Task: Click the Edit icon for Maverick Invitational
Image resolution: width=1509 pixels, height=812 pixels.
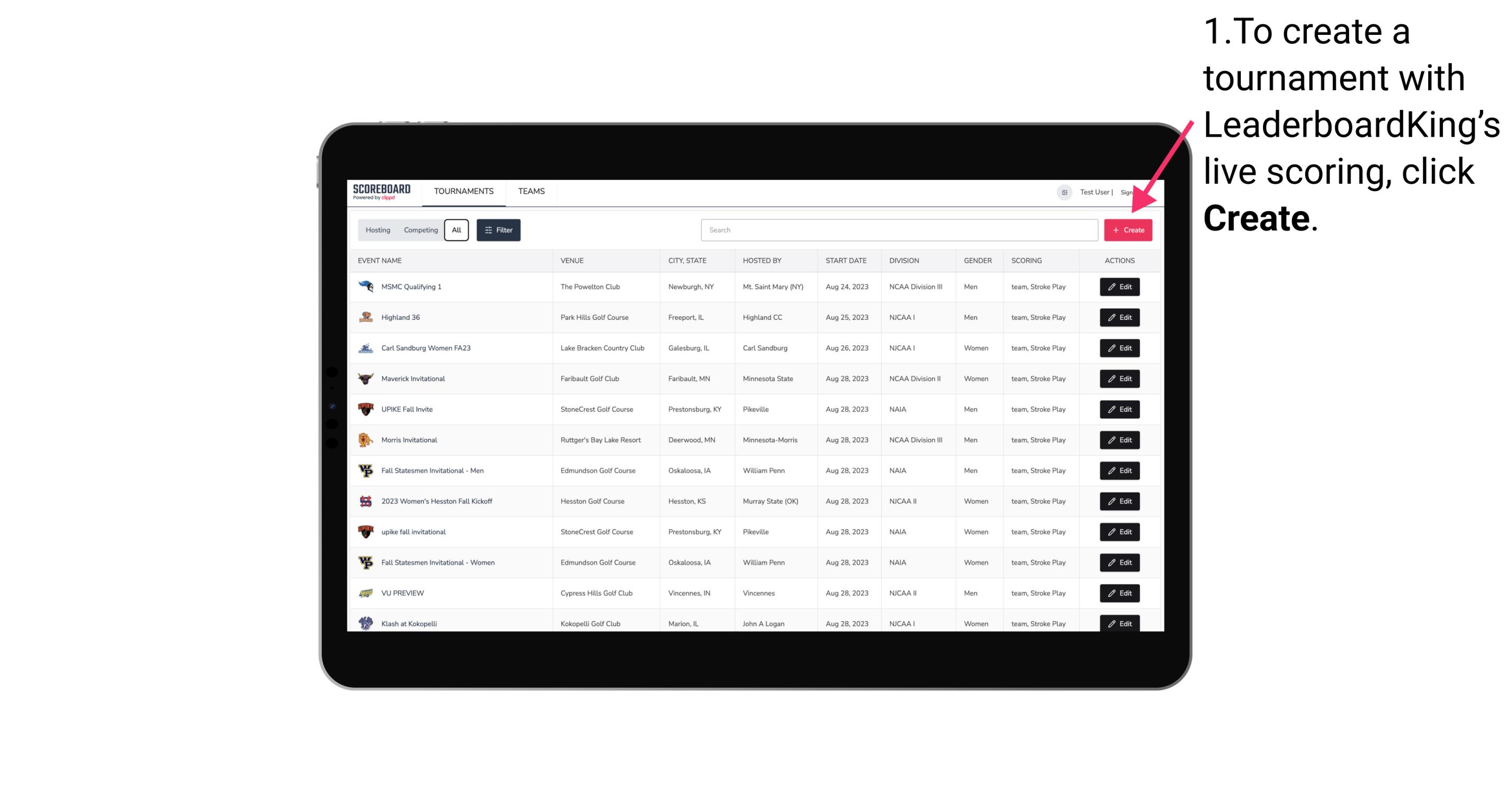Action: point(1119,378)
